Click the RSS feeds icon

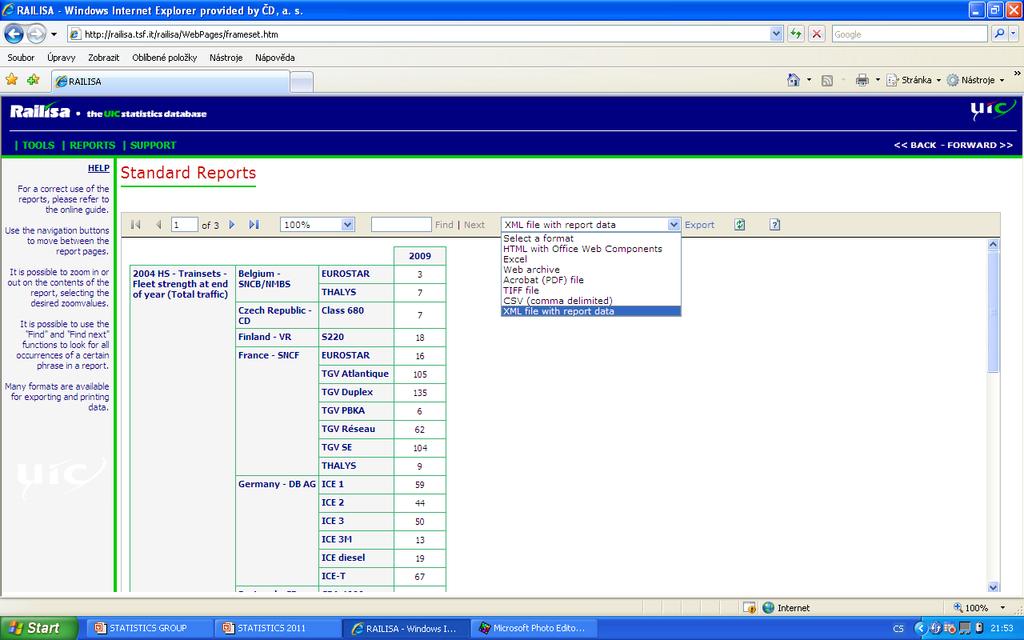(827, 80)
